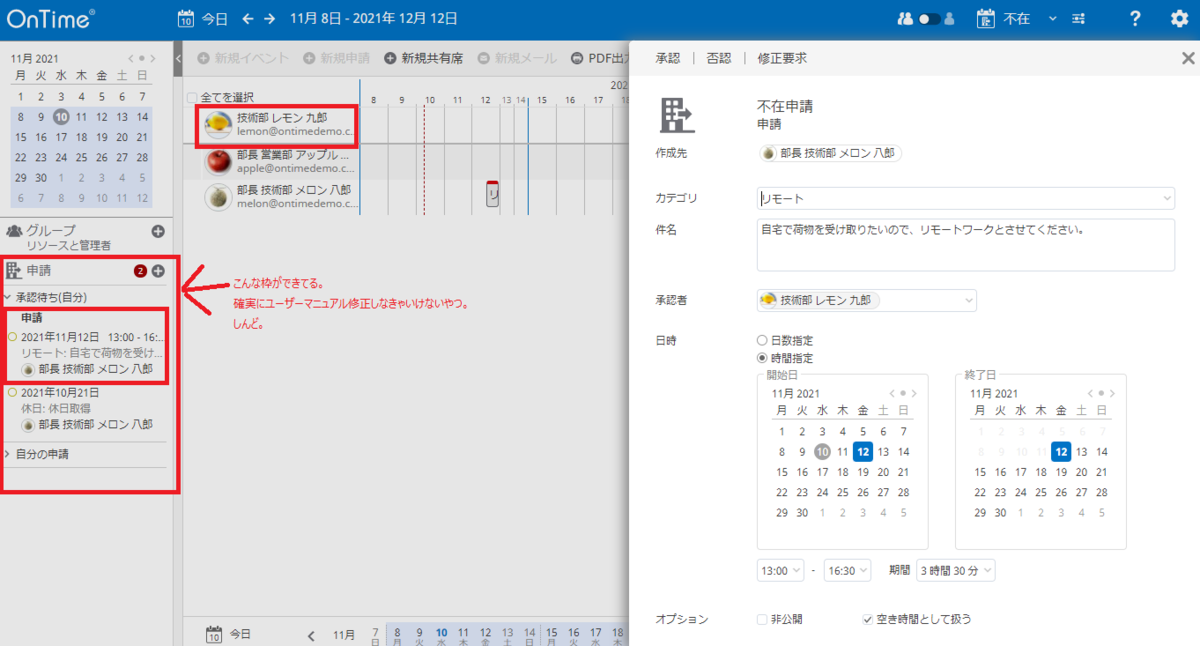Open settings via the gear icon
Viewport: 1200px width, 646px height.
tap(1181, 16)
